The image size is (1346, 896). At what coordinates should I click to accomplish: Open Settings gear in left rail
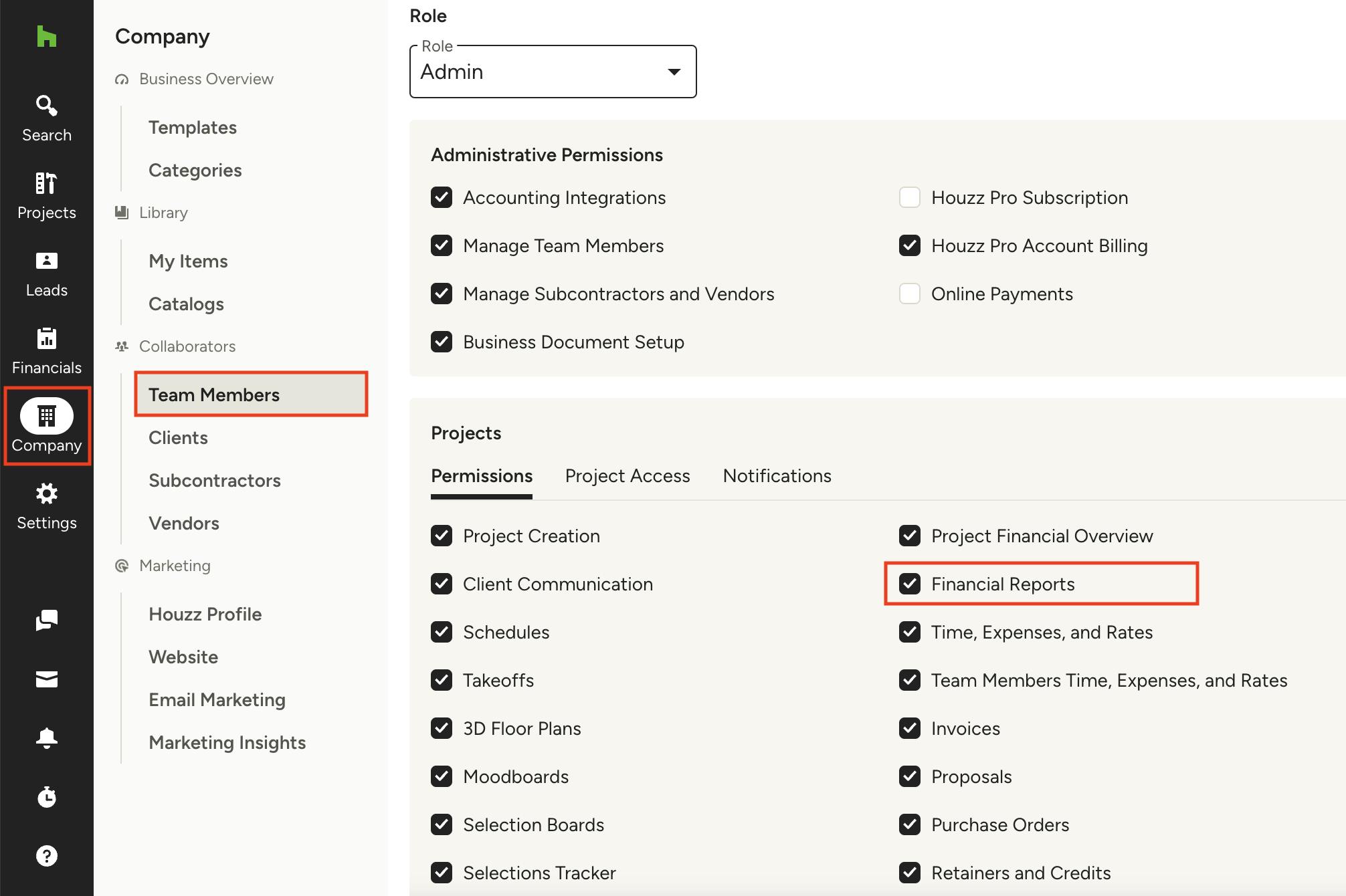click(x=46, y=506)
